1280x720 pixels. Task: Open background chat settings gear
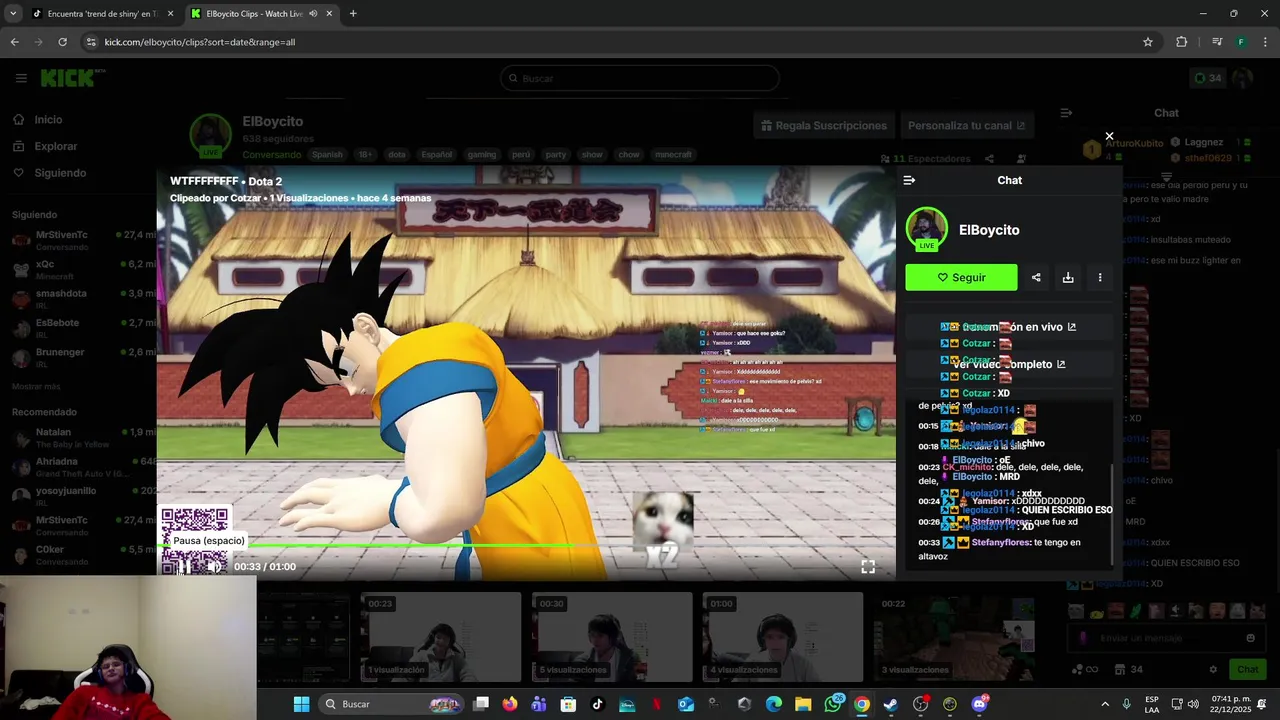(x=1213, y=669)
